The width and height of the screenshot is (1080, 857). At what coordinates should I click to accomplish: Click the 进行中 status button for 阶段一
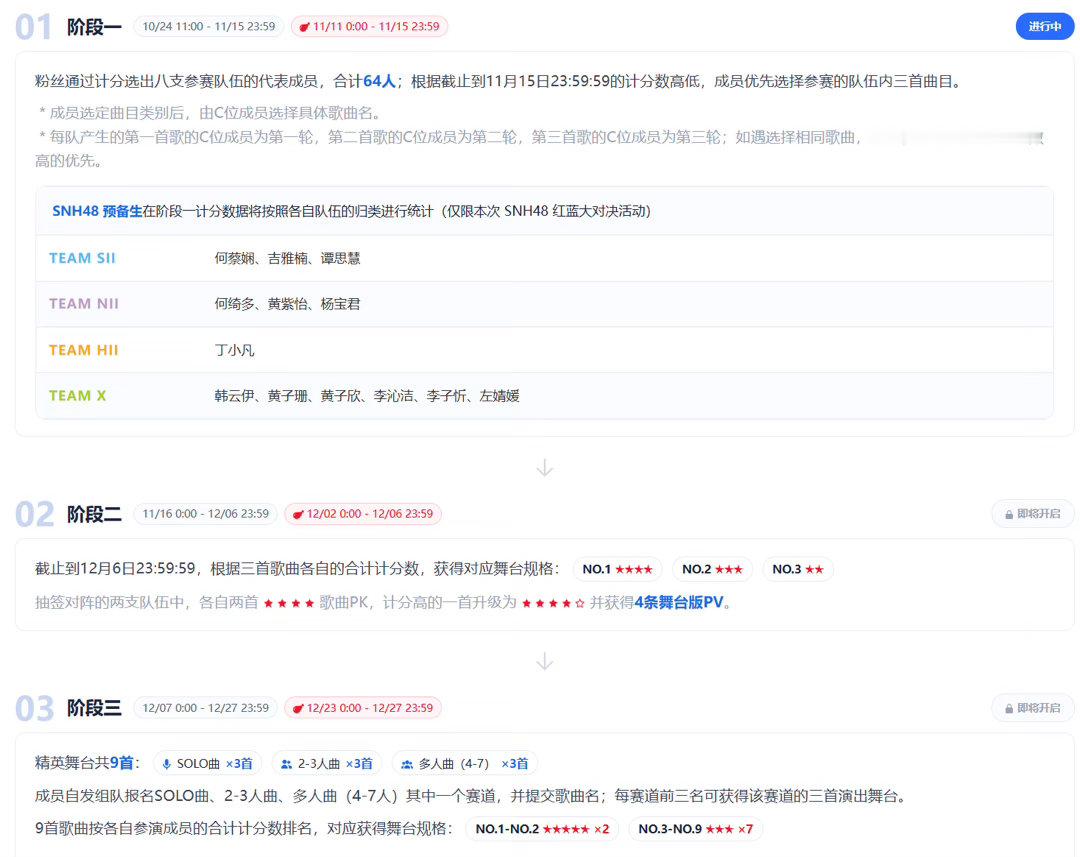(x=1044, y=27)
